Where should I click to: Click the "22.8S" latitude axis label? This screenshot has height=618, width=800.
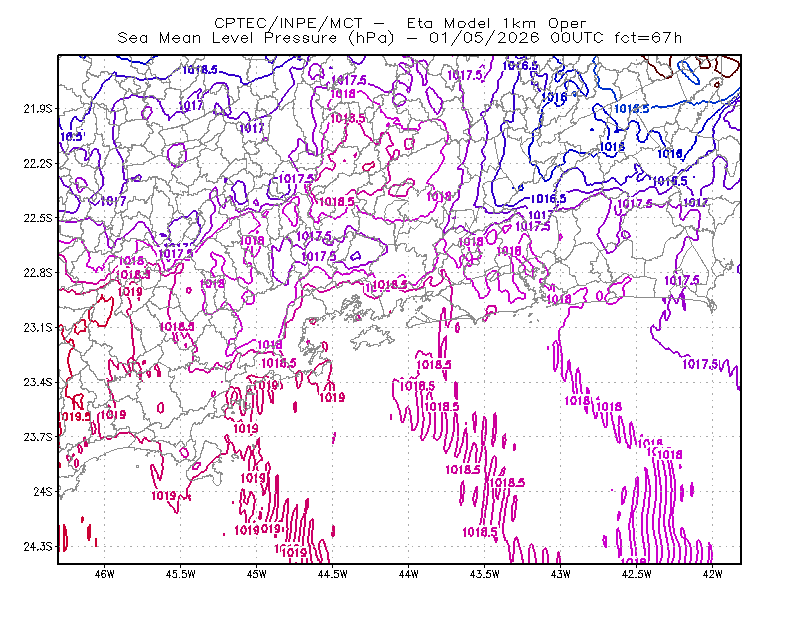[38, 273]
